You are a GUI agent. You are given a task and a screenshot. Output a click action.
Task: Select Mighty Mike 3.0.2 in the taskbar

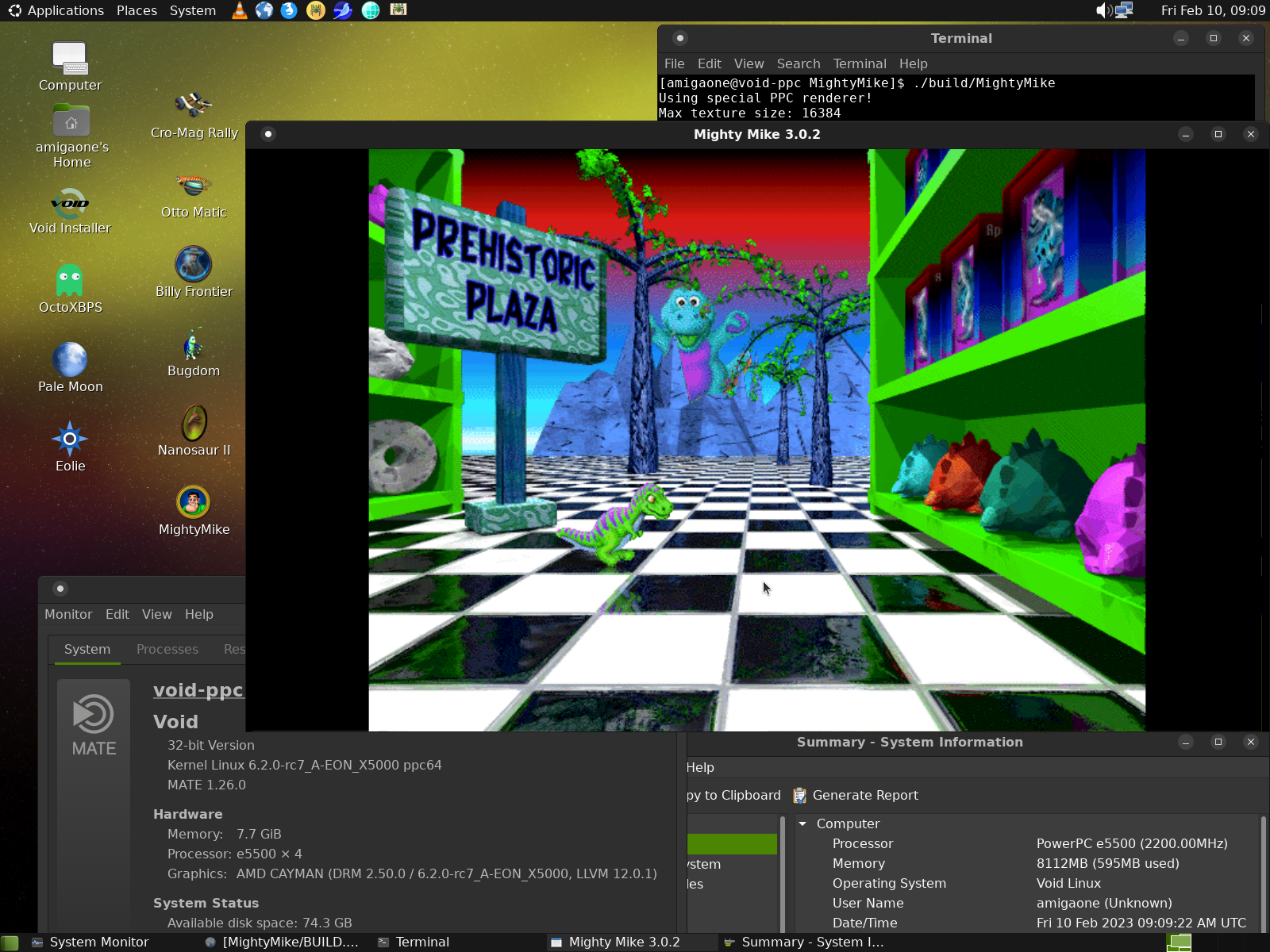point(624,942)
